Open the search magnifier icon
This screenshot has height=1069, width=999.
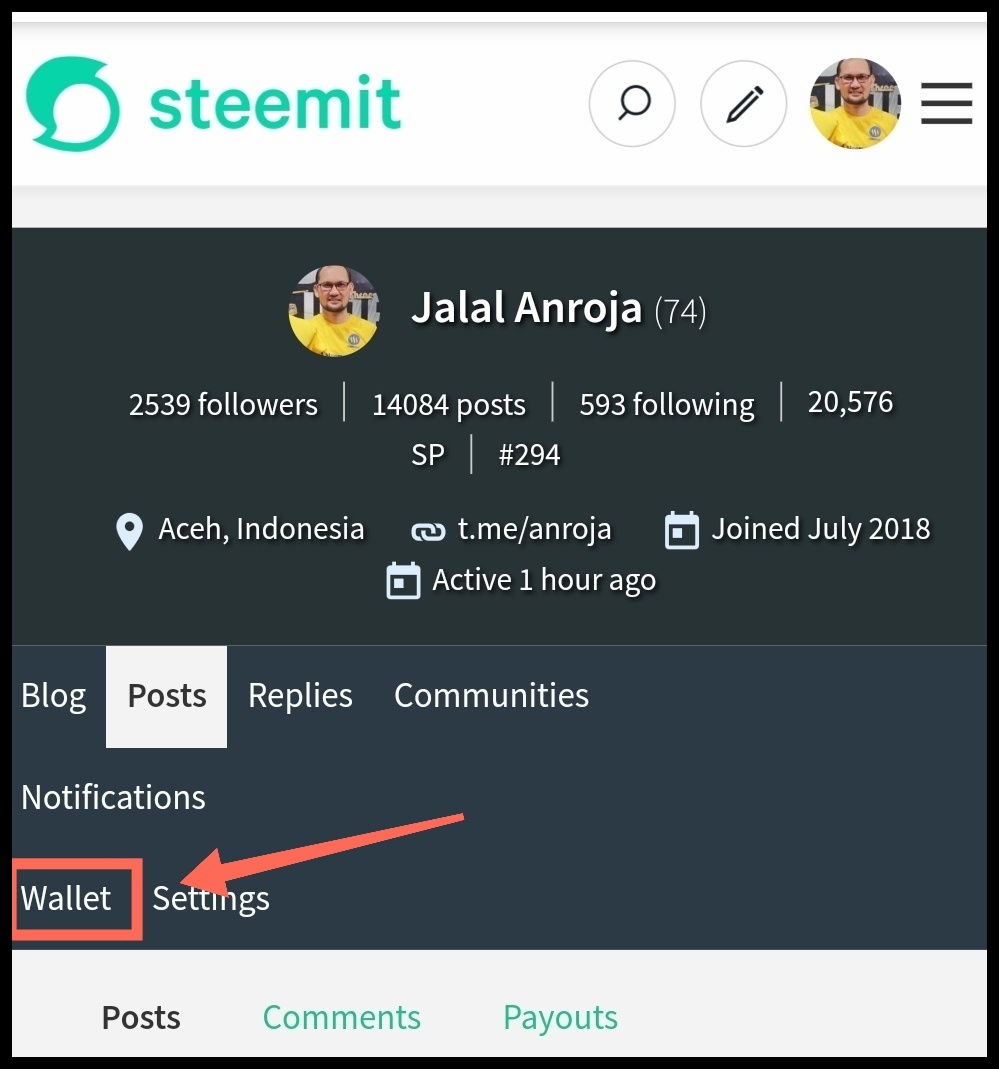point(632,104)
